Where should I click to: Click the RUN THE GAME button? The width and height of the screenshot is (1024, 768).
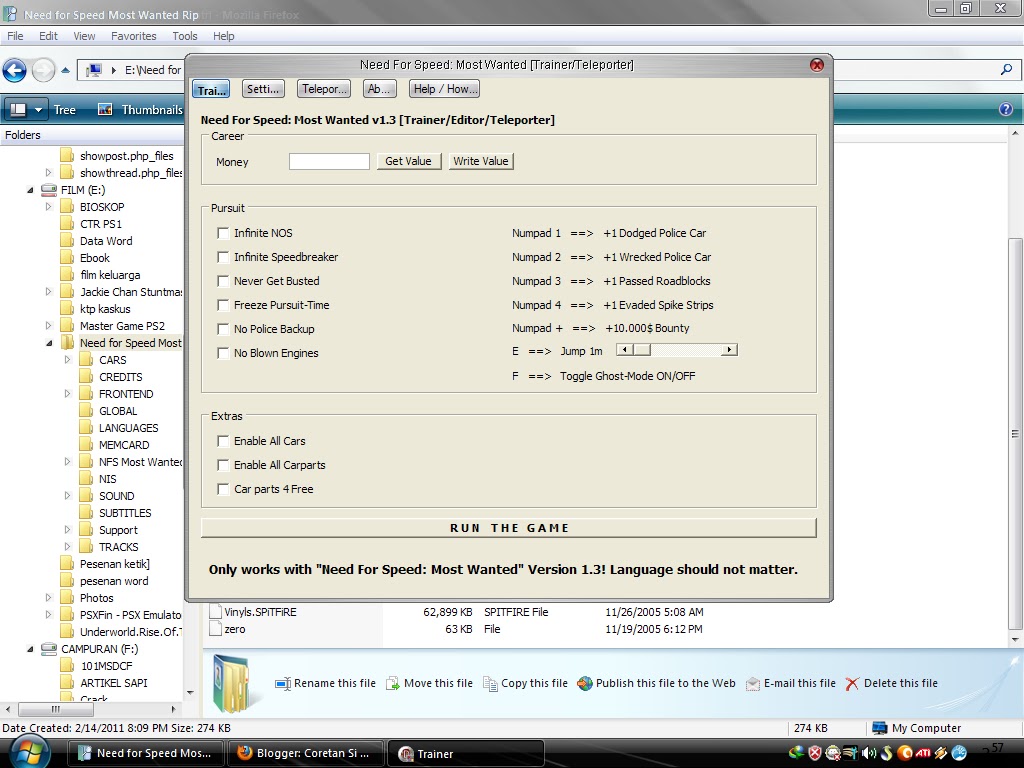pyautogui.click(x=509, y=528)
